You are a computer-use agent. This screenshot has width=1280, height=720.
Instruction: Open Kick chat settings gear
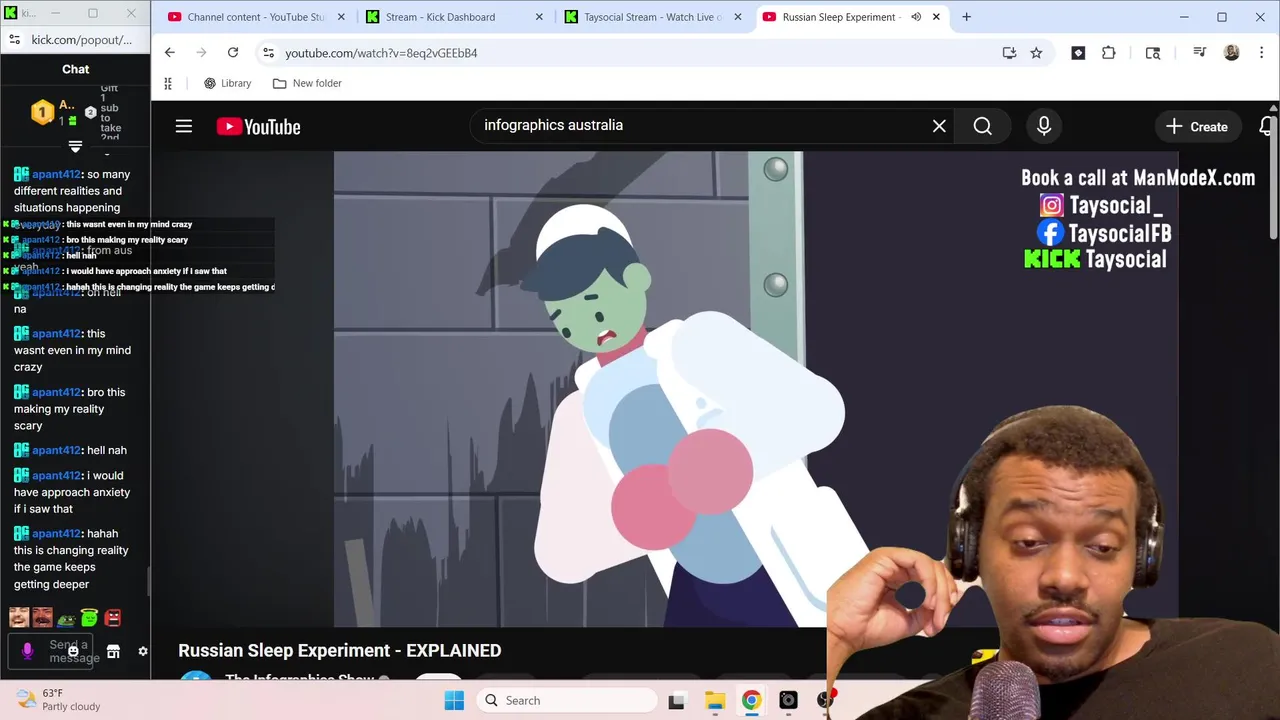[143, 651]
